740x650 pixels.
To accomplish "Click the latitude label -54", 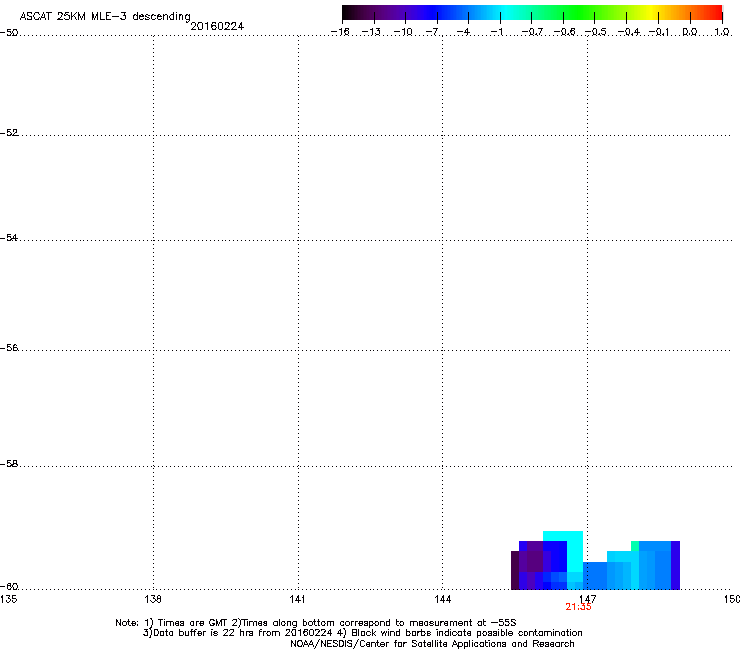I will [9, 238].
